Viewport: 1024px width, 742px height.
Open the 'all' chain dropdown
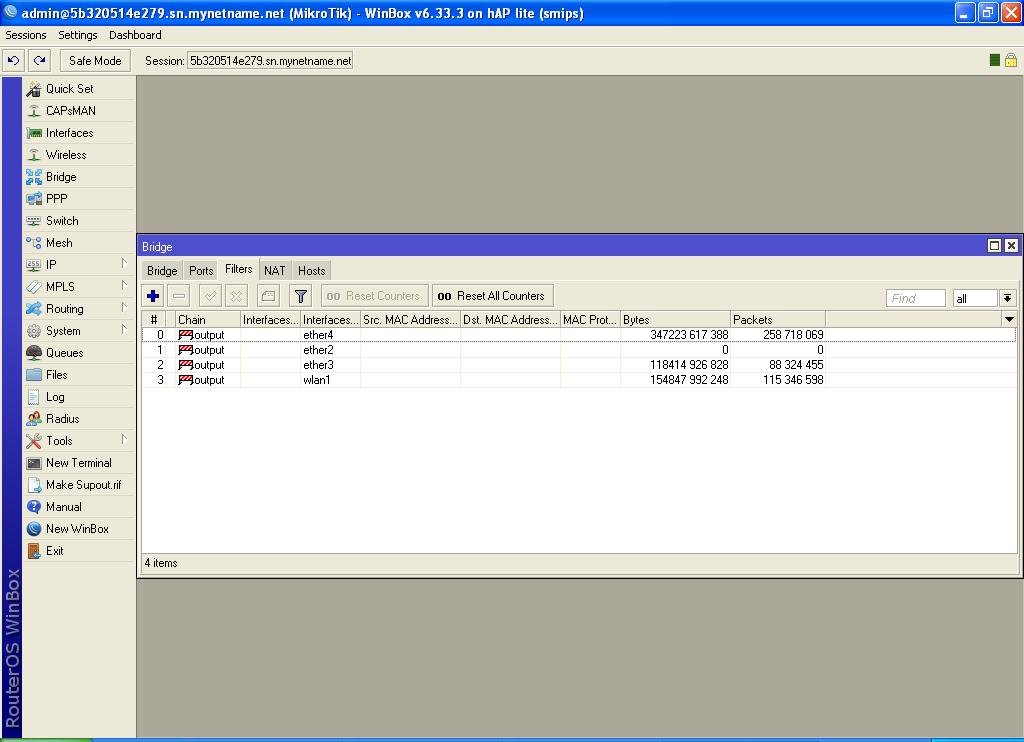tap(1007, 298)
